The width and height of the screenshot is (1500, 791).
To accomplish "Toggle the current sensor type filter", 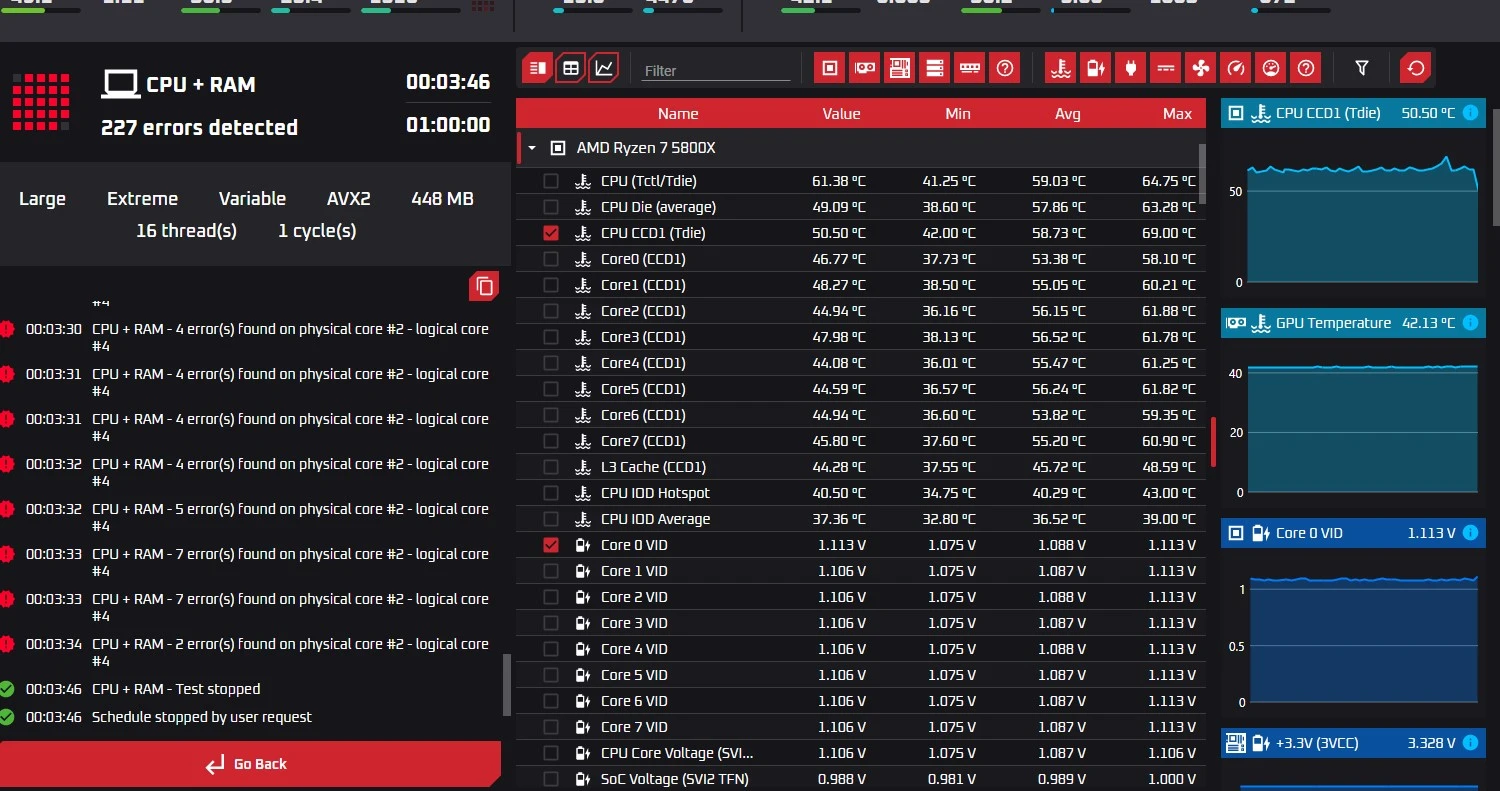I will (1166, 68).
